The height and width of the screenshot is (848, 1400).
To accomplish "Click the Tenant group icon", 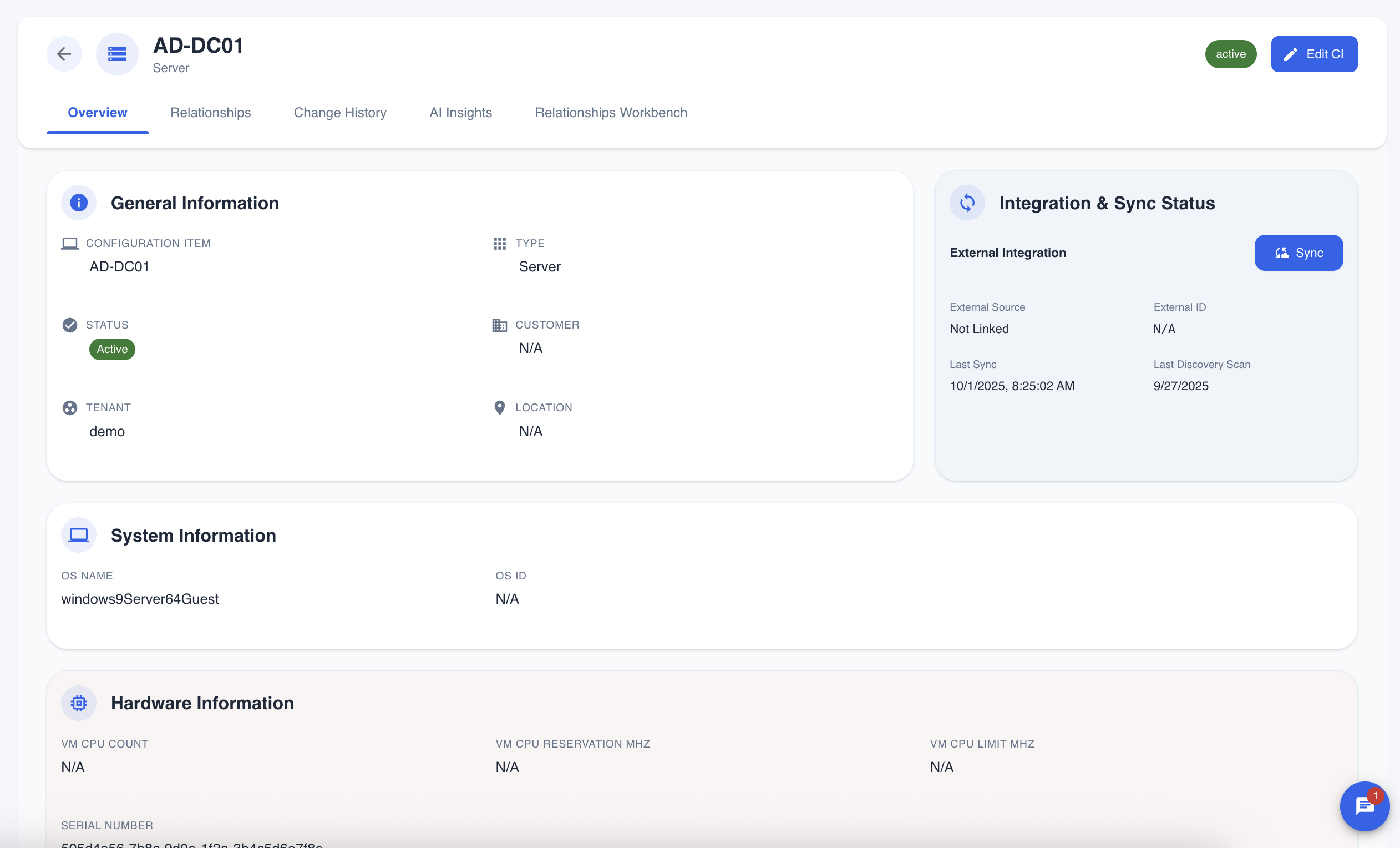I will pos(69,407).
